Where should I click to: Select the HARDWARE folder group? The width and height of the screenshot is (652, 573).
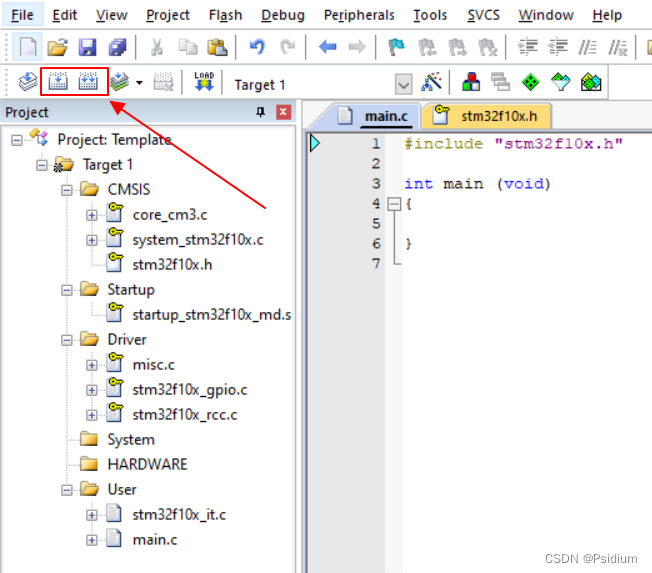(x=147, y=464)
